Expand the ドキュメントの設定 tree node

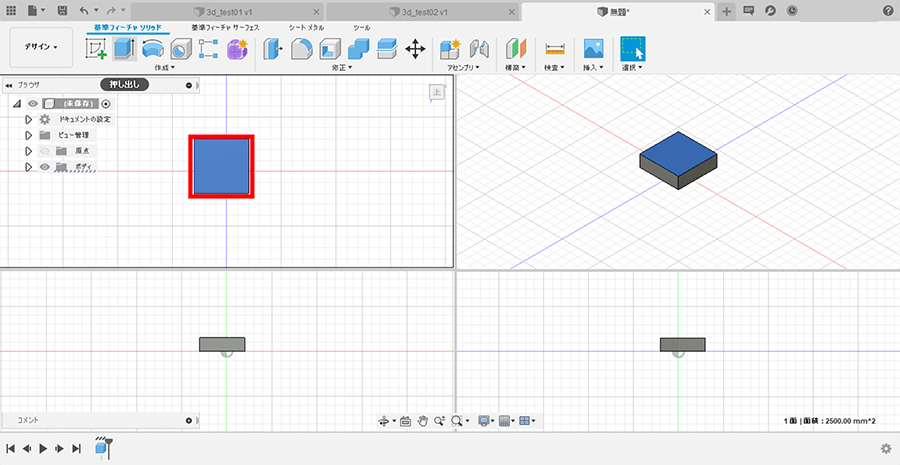pyautogui.click(x=28, y=119)
